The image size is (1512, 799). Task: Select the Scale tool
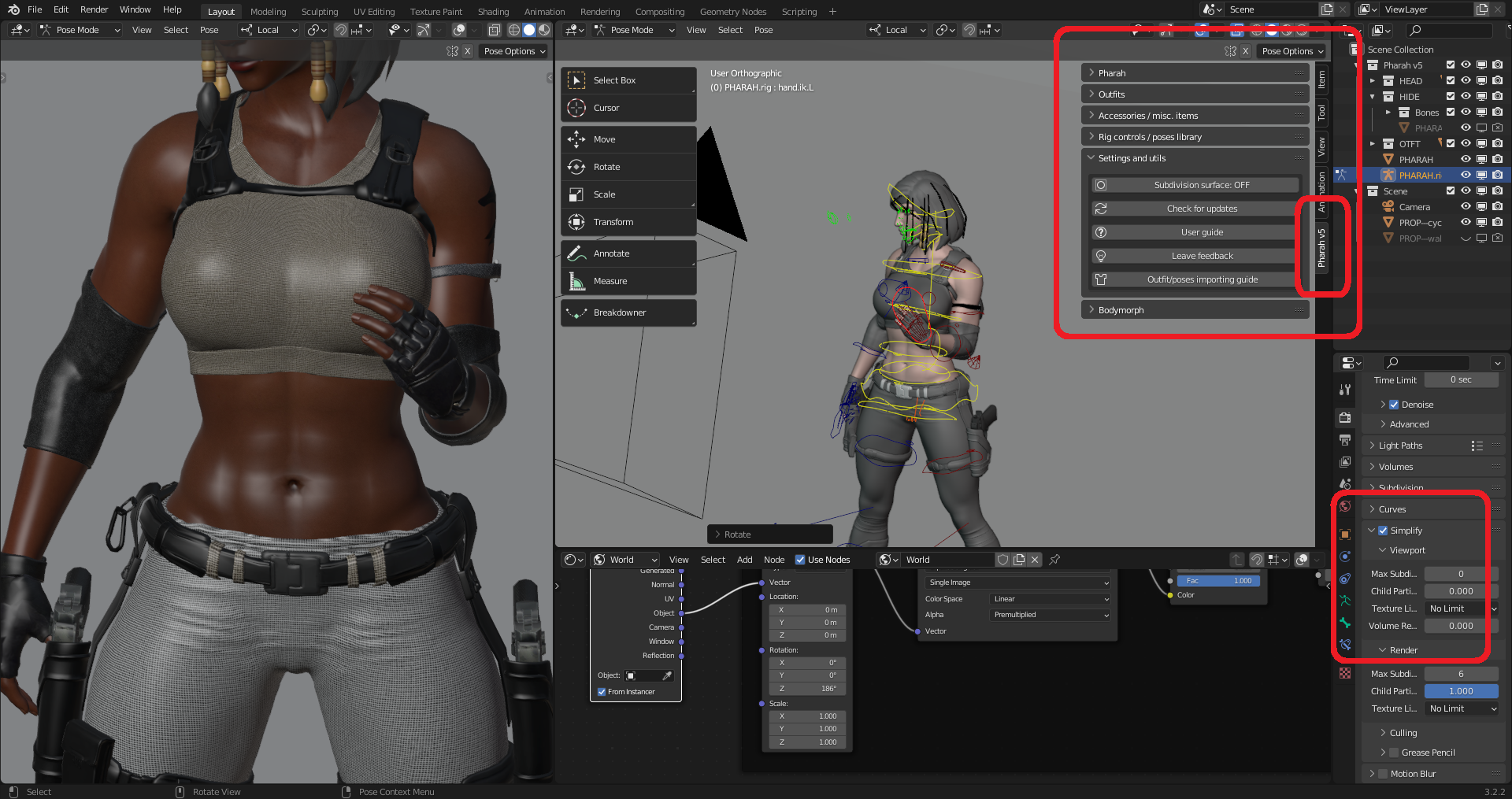click(628, 194)
